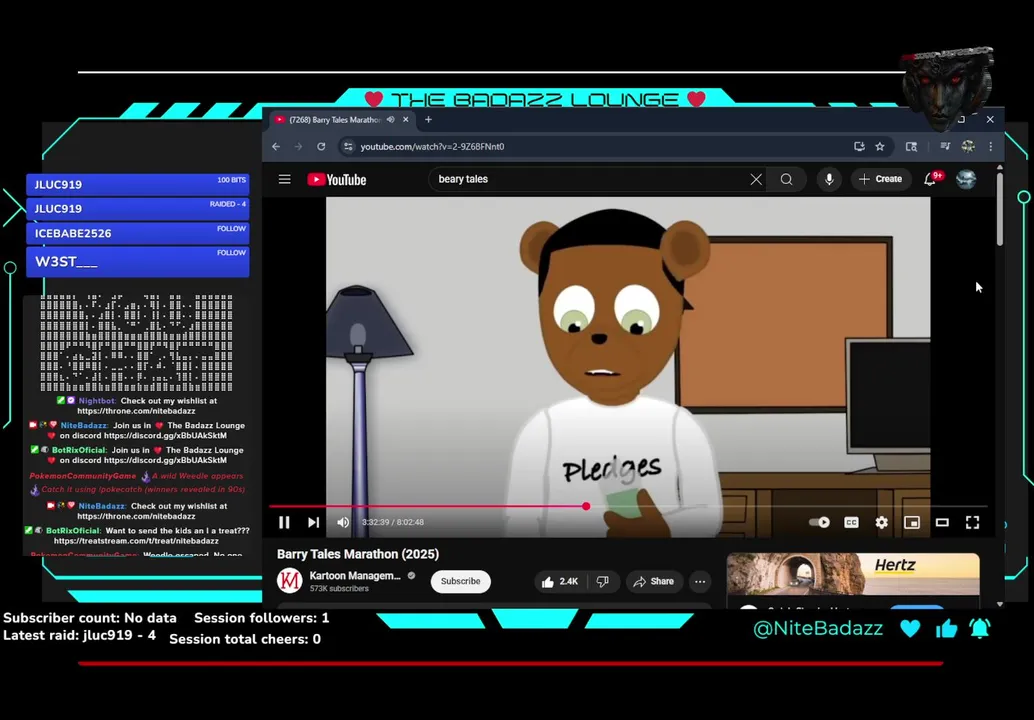The image size is (1034, 720).
Task: Mute the video volume
Action: coord(343,522)
